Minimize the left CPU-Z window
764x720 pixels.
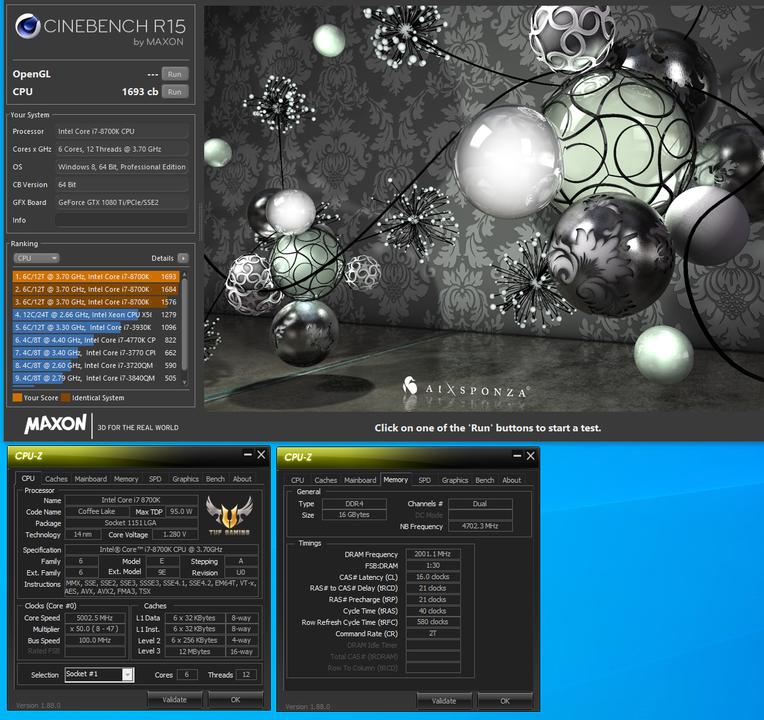click(x=248, y=455)
